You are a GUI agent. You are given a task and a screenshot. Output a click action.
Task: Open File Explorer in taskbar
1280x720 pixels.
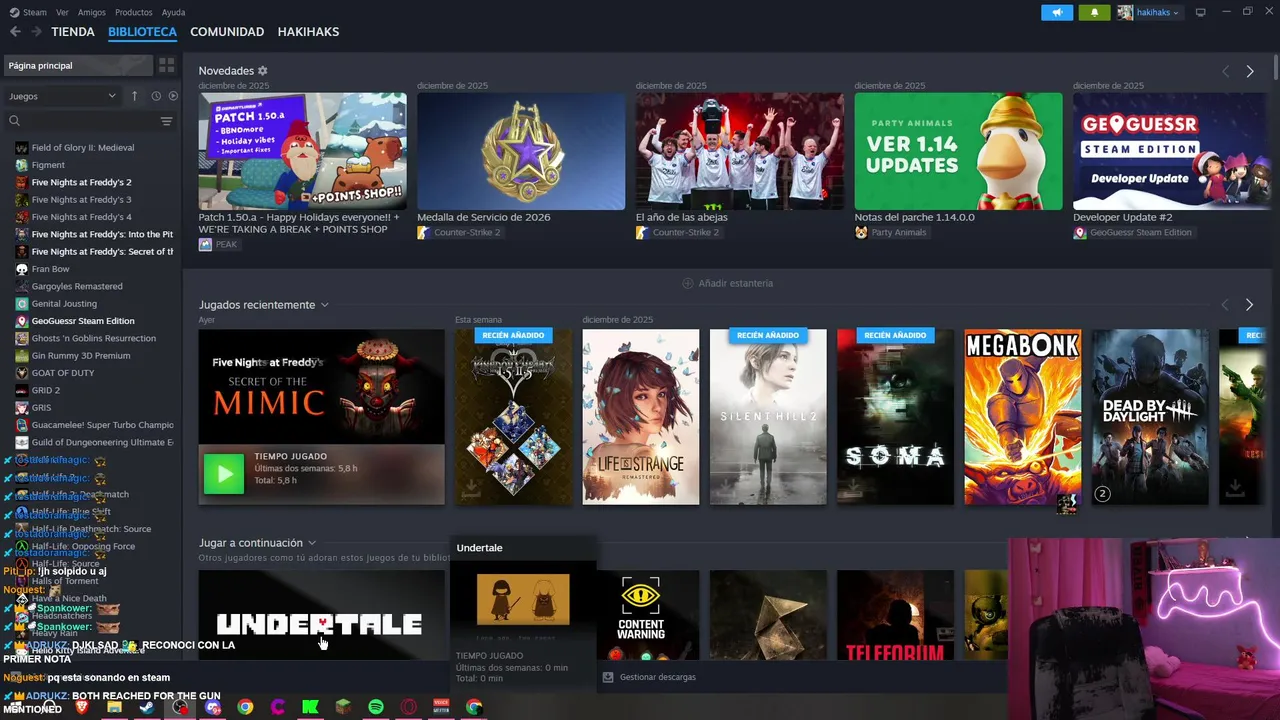114,707
